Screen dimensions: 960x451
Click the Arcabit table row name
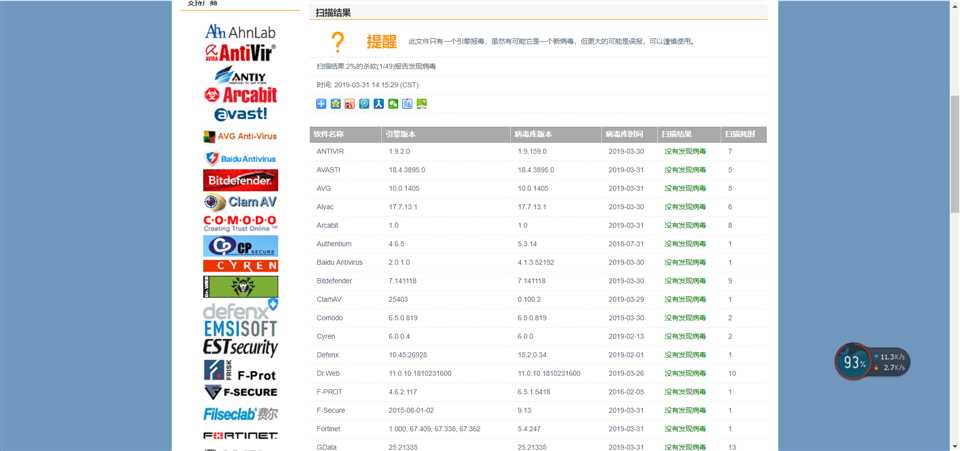[x=328, y=225]
